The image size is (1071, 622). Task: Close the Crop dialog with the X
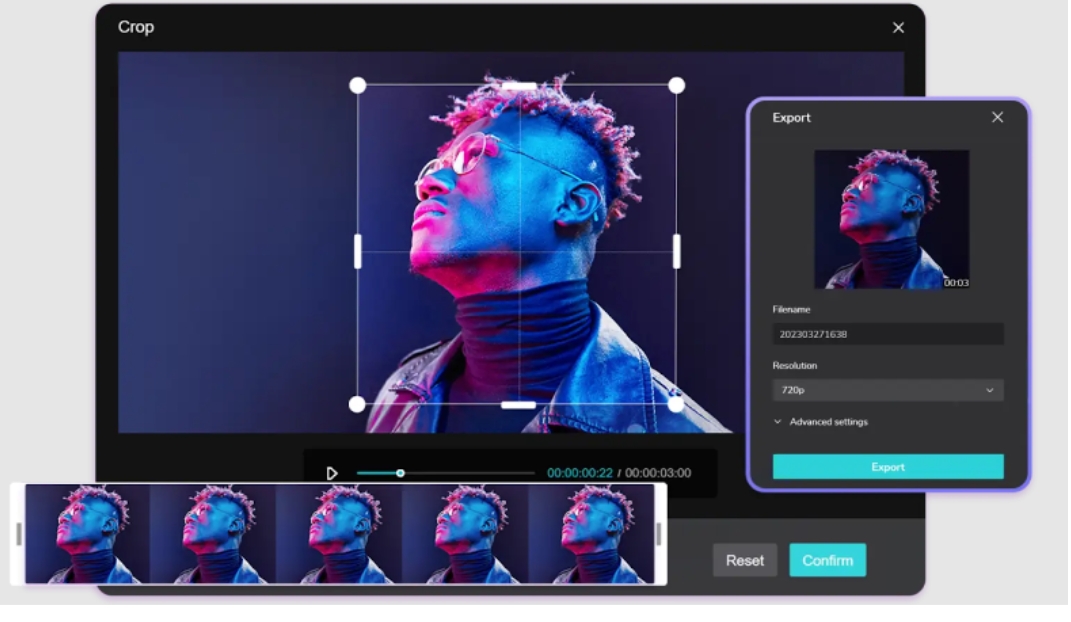pyautogui.click(x=898, y=28)
